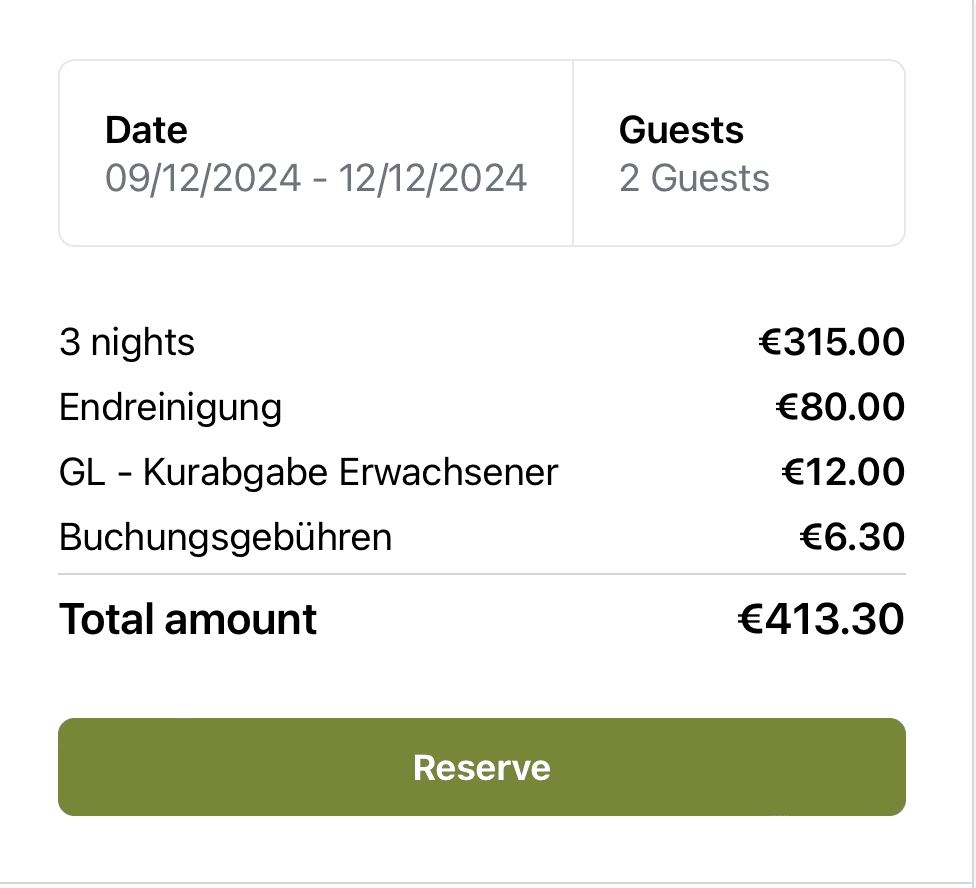The width and height of the screenshot is (976, 888).
Task: Select the Endreinigung fee label
Action: [x=170, y=408]
